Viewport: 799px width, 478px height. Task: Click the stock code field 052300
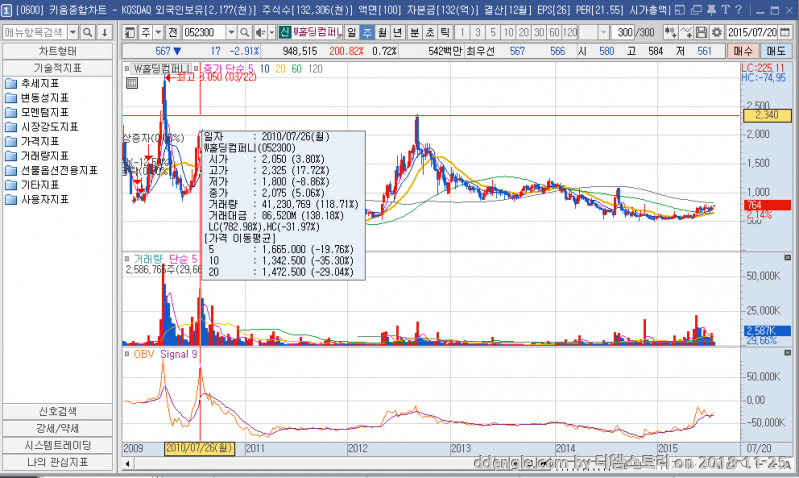pos(204,33)
